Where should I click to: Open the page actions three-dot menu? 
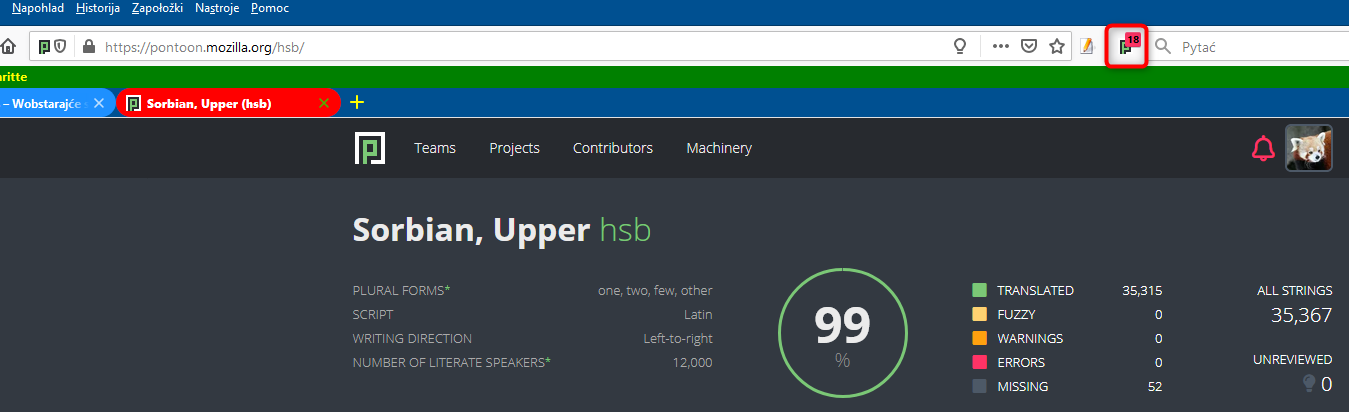1000,47
